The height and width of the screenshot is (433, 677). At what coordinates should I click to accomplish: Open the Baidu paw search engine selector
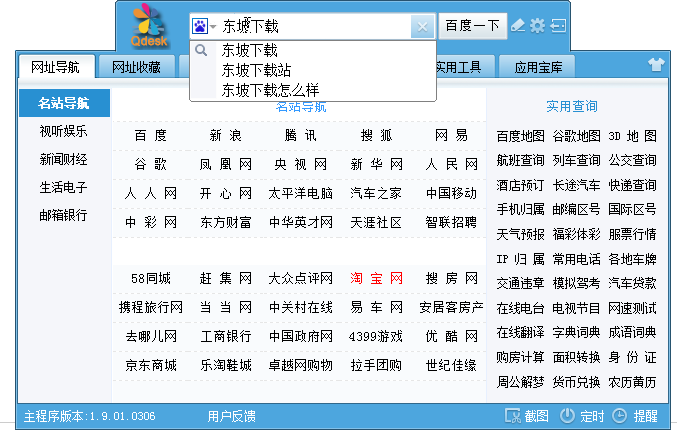pos(204,26)
